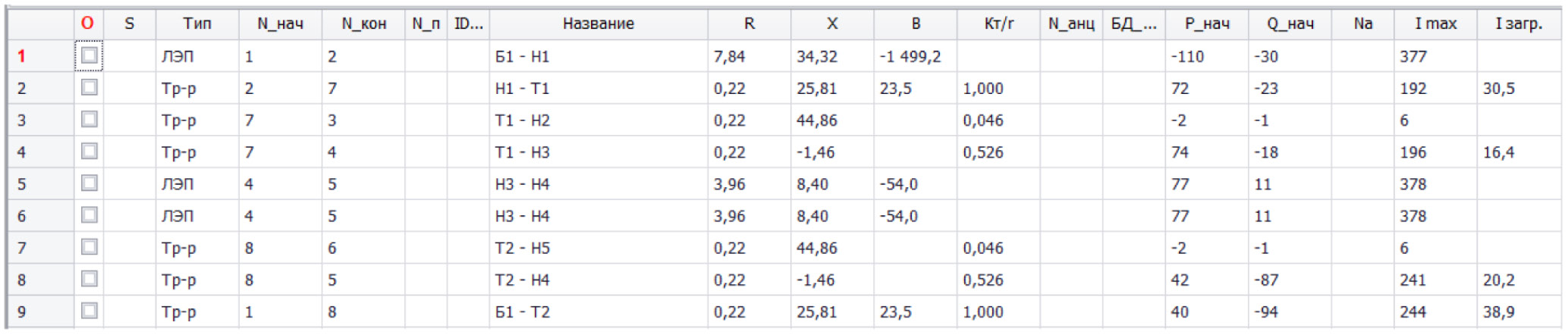The image size is (1568, 335).
Task: Check the checkbox in row 4
Action: pyautogui.click(x=90, y=152)
